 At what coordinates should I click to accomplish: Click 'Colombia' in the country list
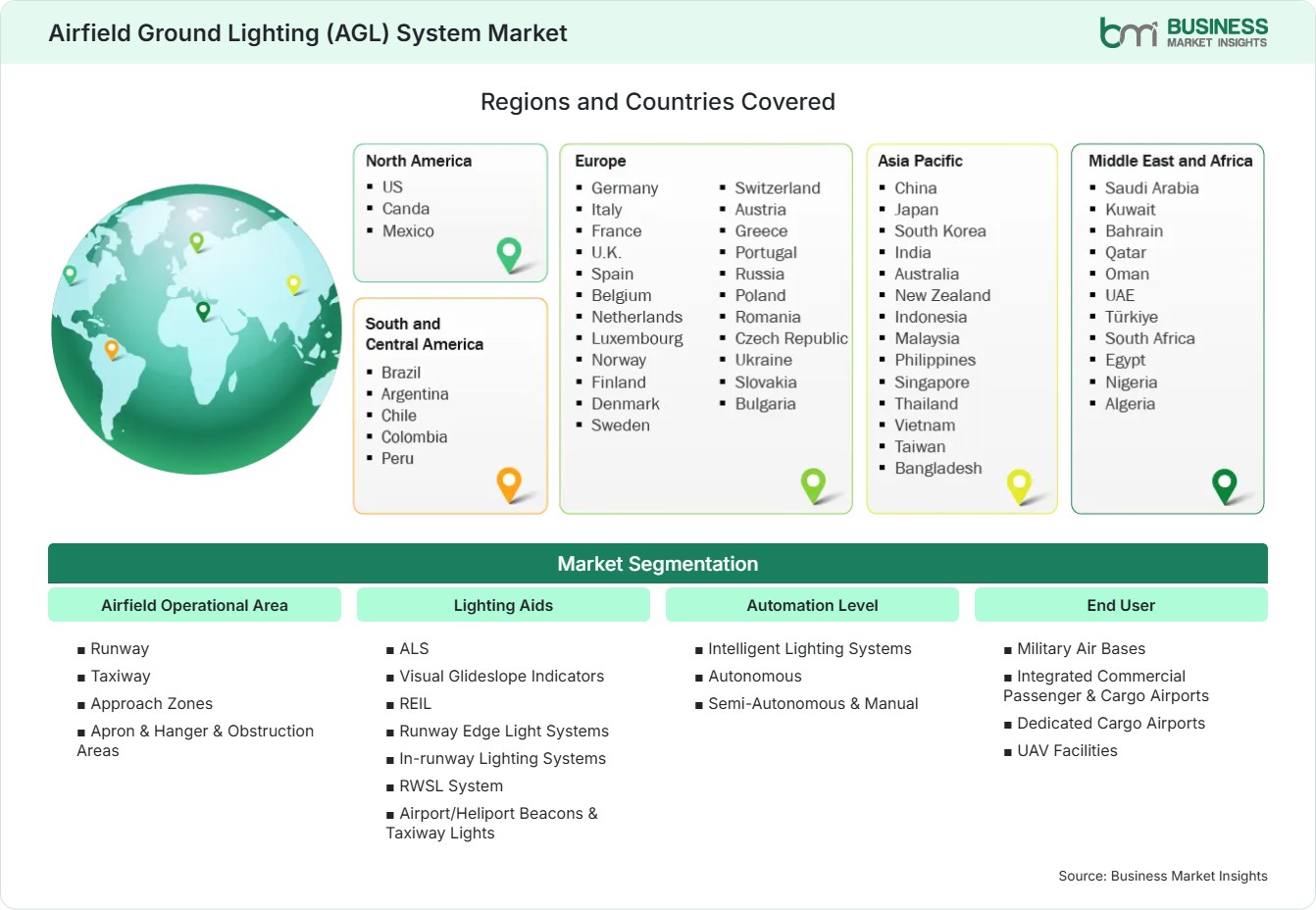pyautogui.click(x=414, y=437)
